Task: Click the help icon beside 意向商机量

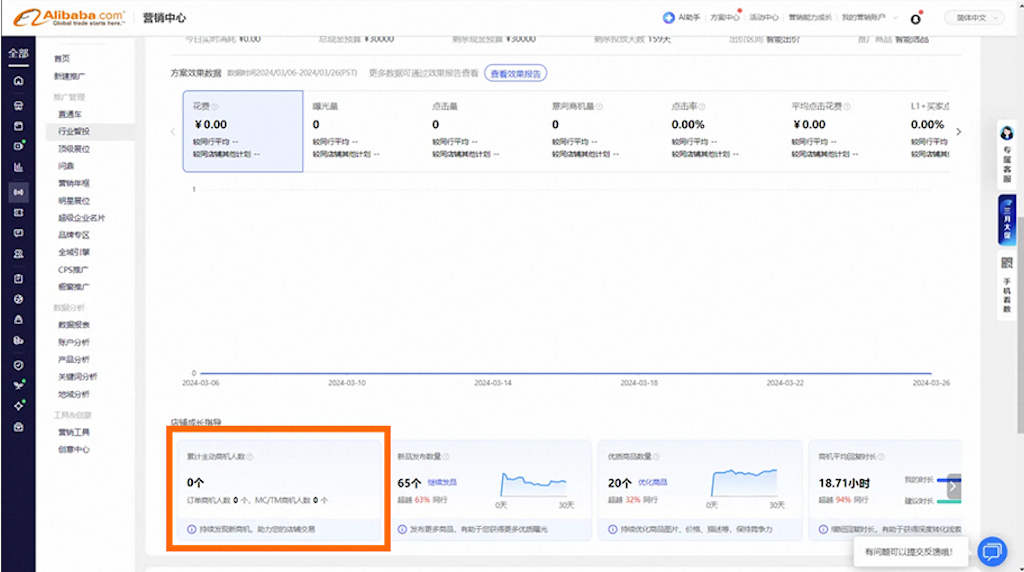Action: (599, 106)
